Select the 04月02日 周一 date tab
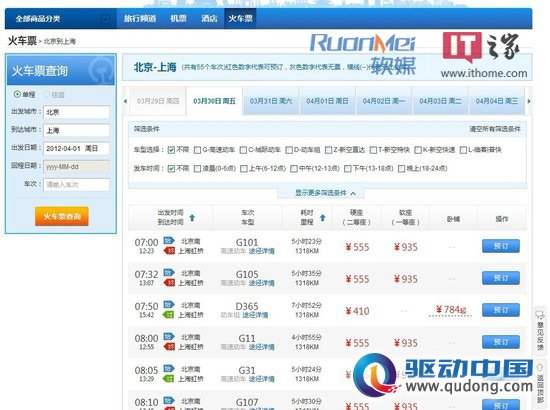This screenshot has width=550, height=410. click(384, 101)
